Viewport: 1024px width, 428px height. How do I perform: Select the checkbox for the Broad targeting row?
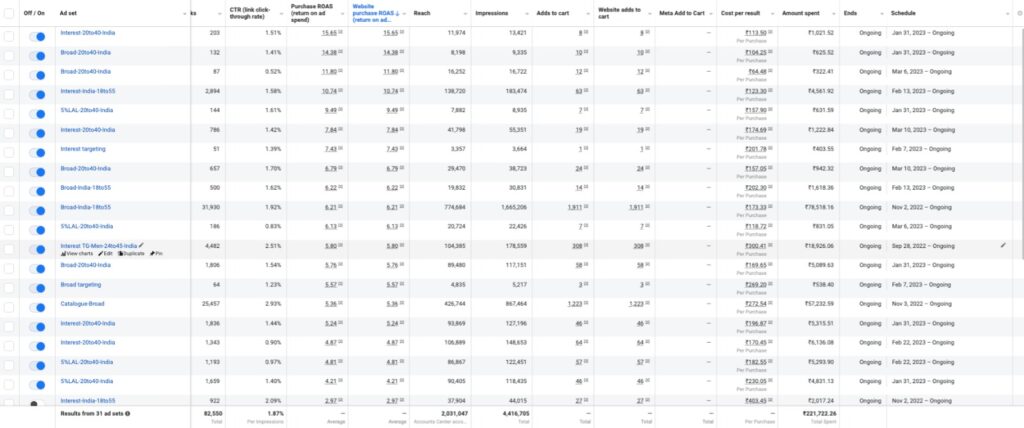(x=9, y=284)
